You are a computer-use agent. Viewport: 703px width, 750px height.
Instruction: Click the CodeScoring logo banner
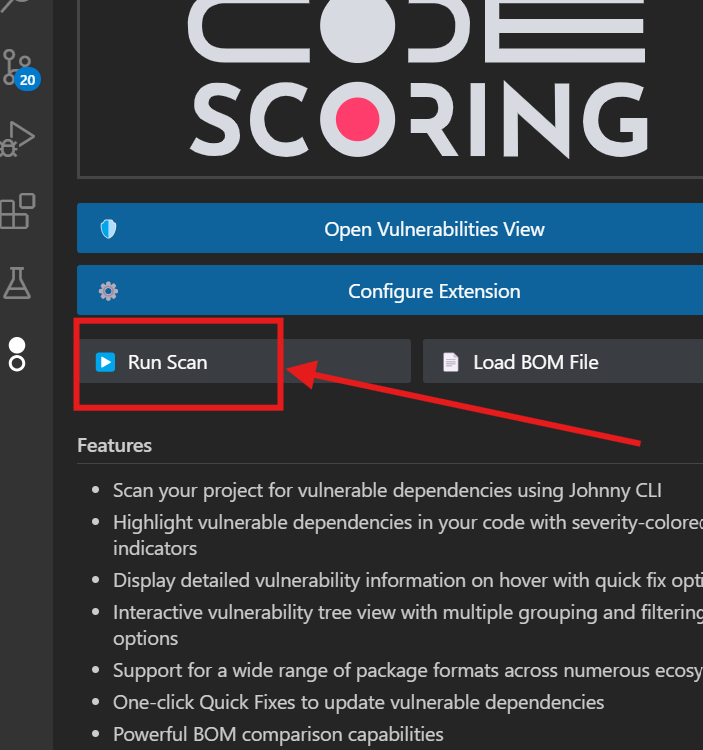[390, 88]
